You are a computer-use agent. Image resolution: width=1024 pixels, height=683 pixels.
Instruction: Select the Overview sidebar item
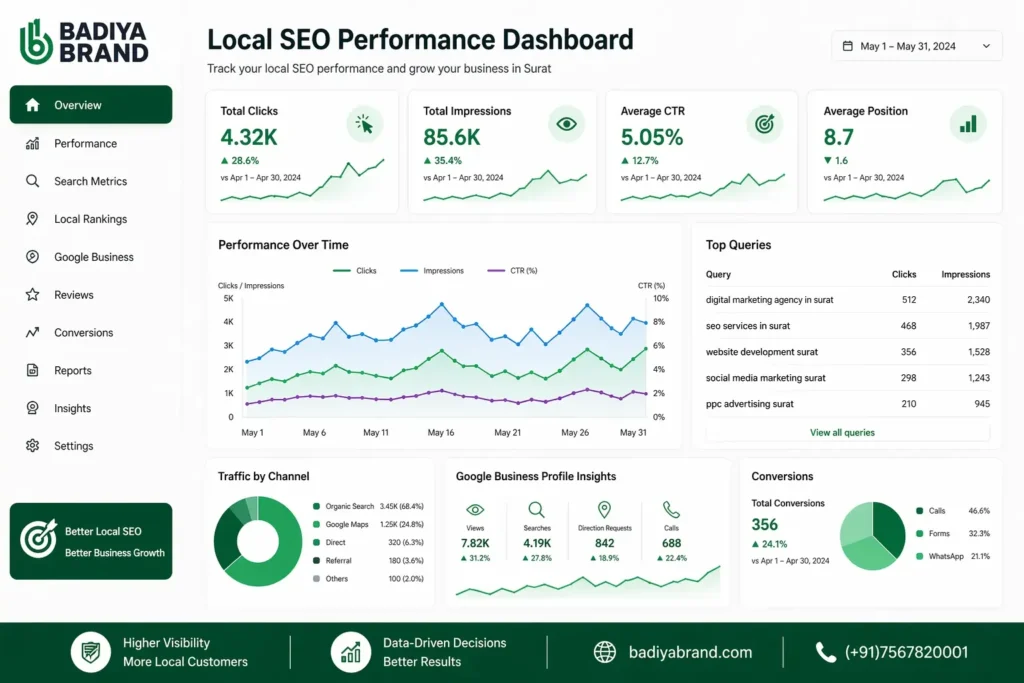pyautogui.click(x=90, y=105)
